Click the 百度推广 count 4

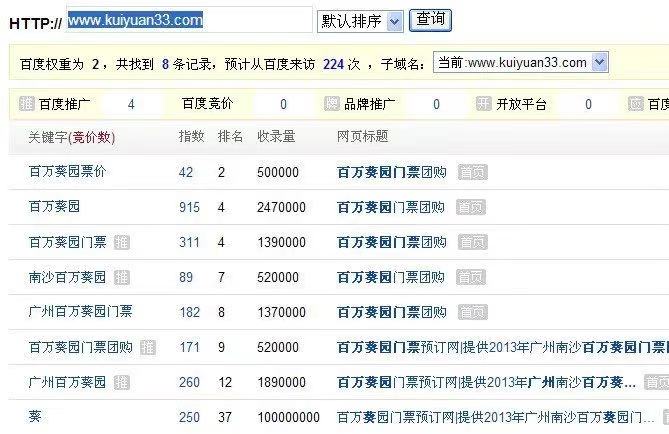pos(131,105)
